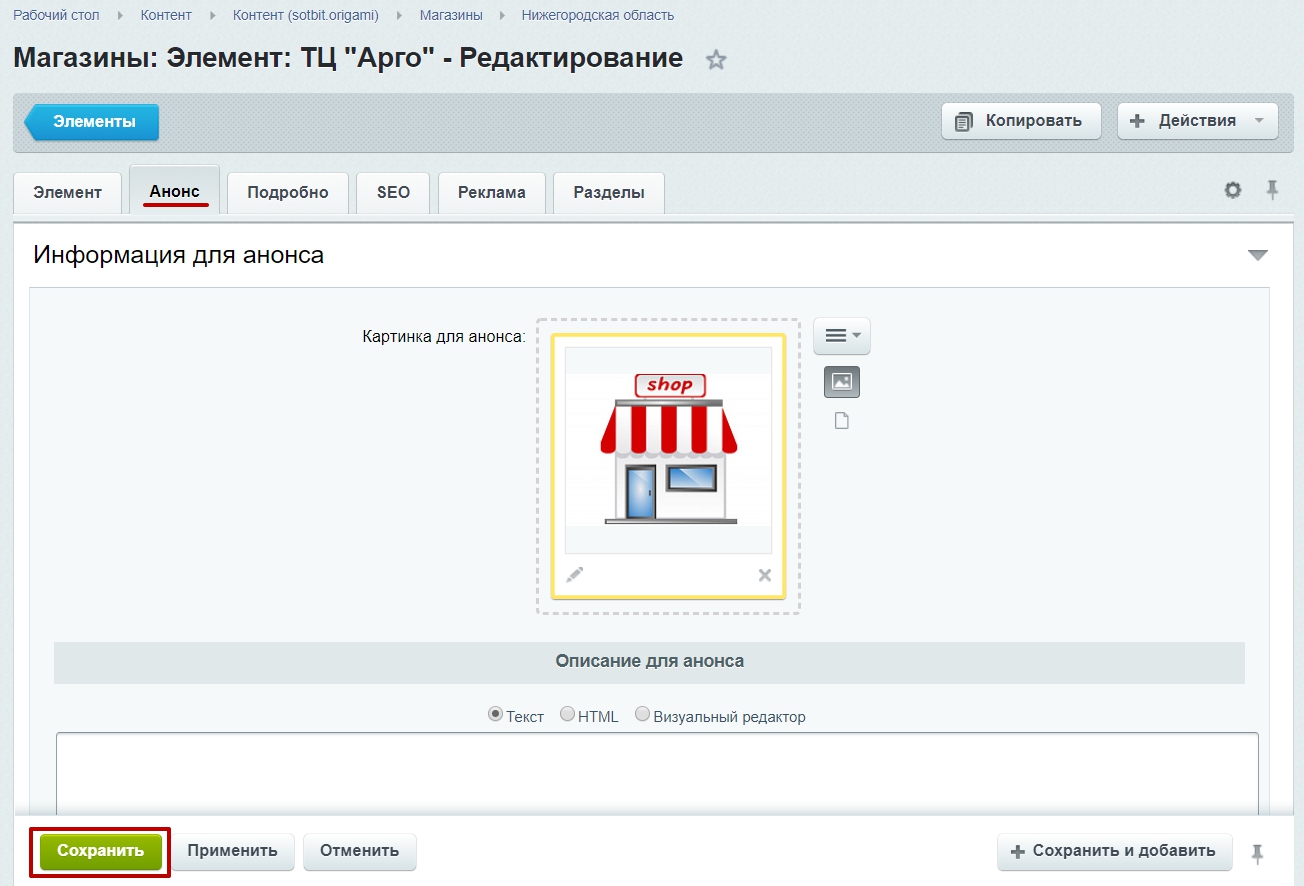This screenshot has height=886, width=1304.
Task: Click the Картинка для анонса label
Action: pyautogui.click(x=444, y=337)
